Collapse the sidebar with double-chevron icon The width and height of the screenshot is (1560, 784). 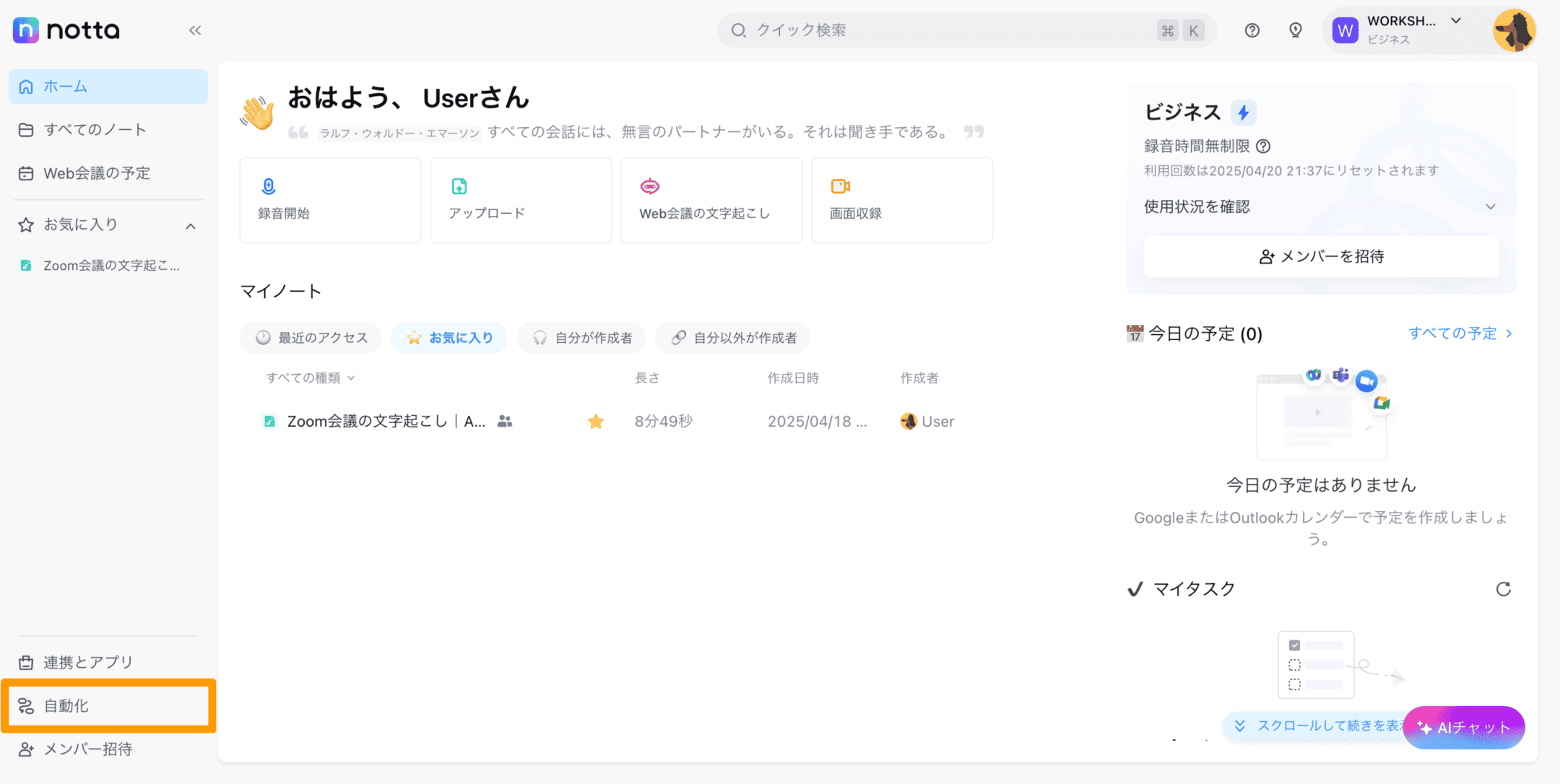click(x=195, y=30)
